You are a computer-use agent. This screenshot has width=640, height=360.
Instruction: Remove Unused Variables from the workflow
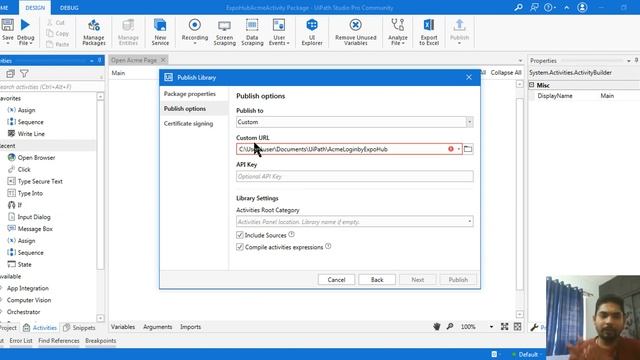pos(356,32)
